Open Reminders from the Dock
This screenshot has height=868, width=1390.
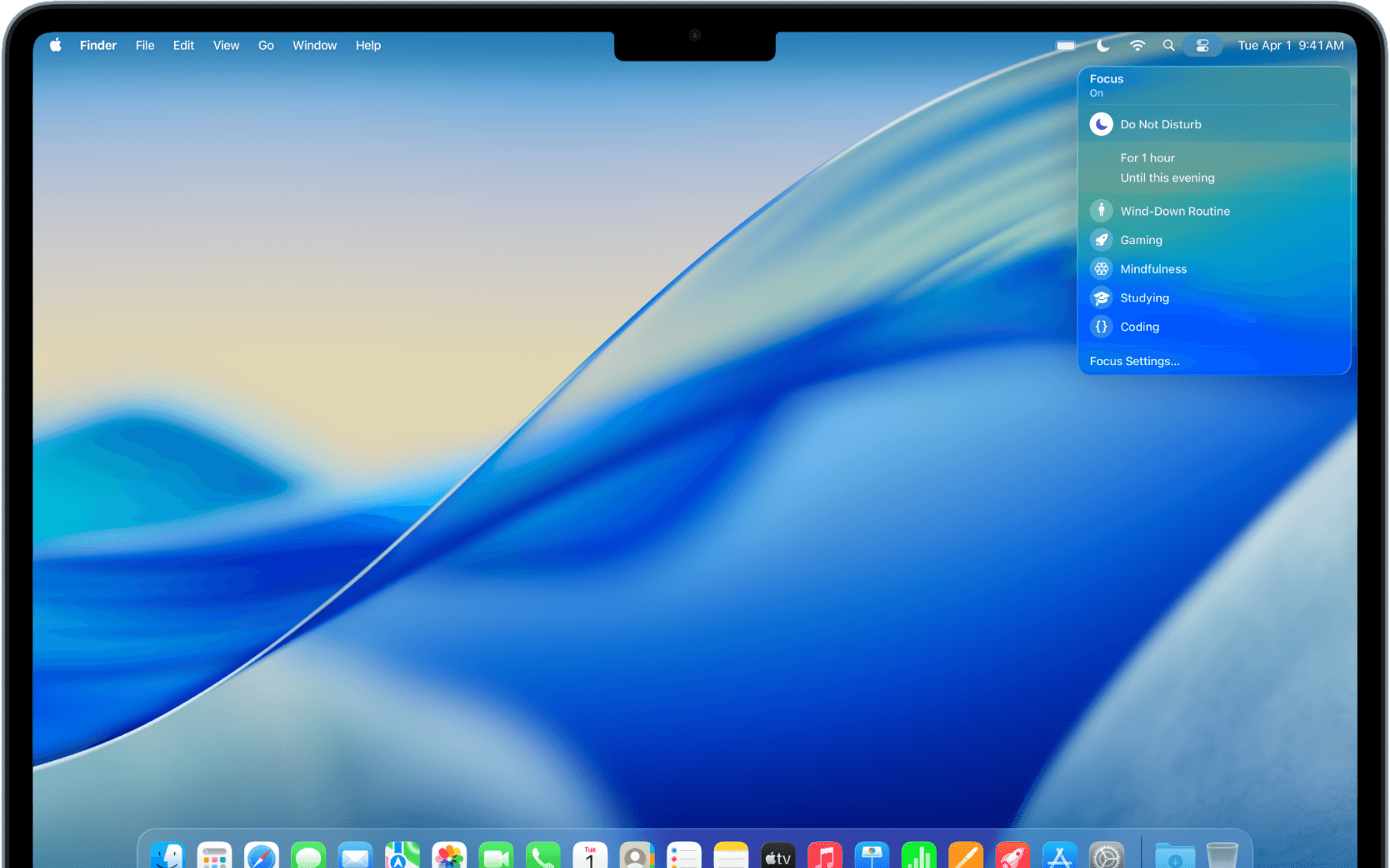[684, 855]
